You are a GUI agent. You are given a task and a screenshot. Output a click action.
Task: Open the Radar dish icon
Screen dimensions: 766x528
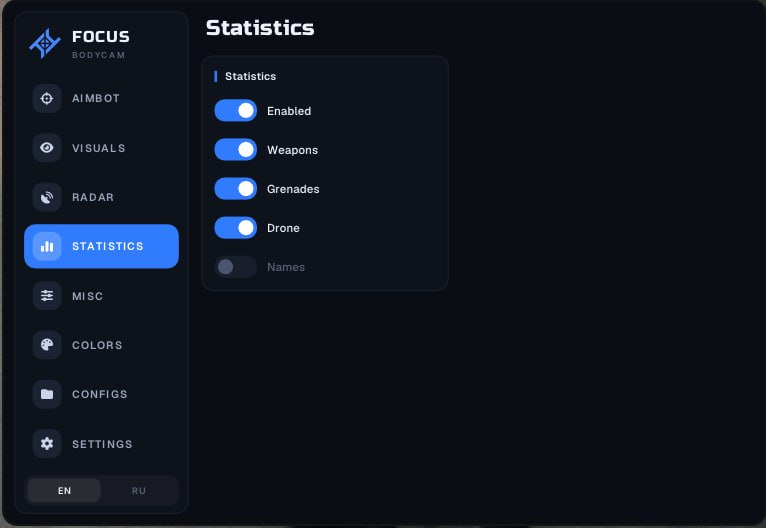click(47, 197)
